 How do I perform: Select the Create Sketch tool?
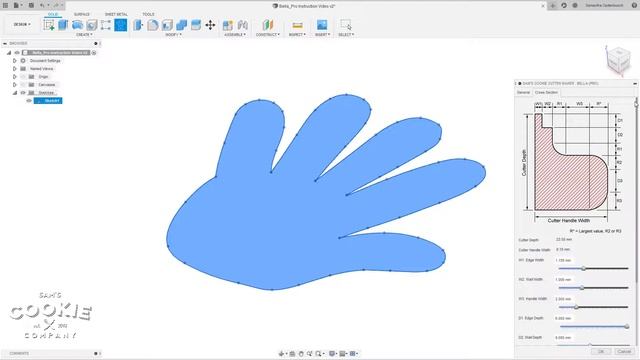[49, 25]
